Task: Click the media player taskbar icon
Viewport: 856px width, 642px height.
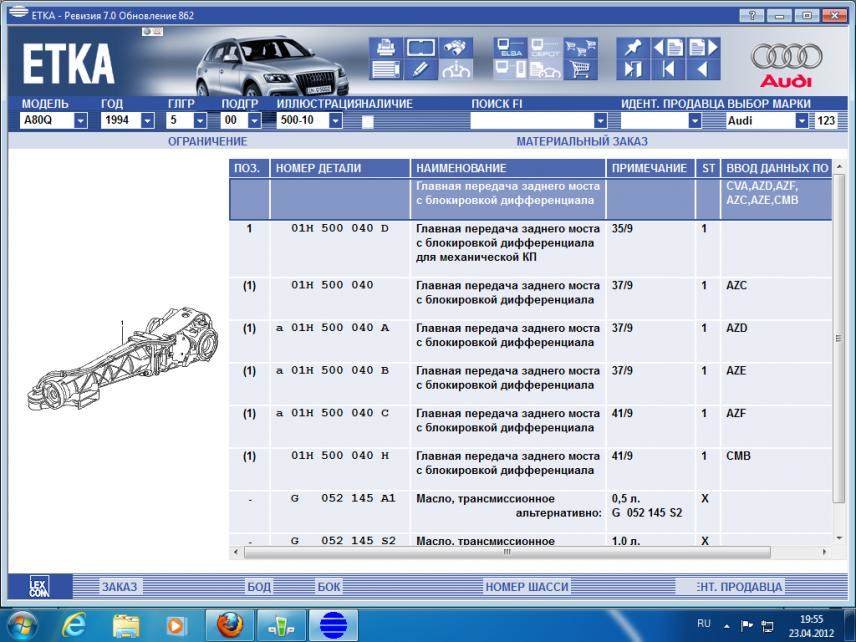Action: tap(176, 625)
